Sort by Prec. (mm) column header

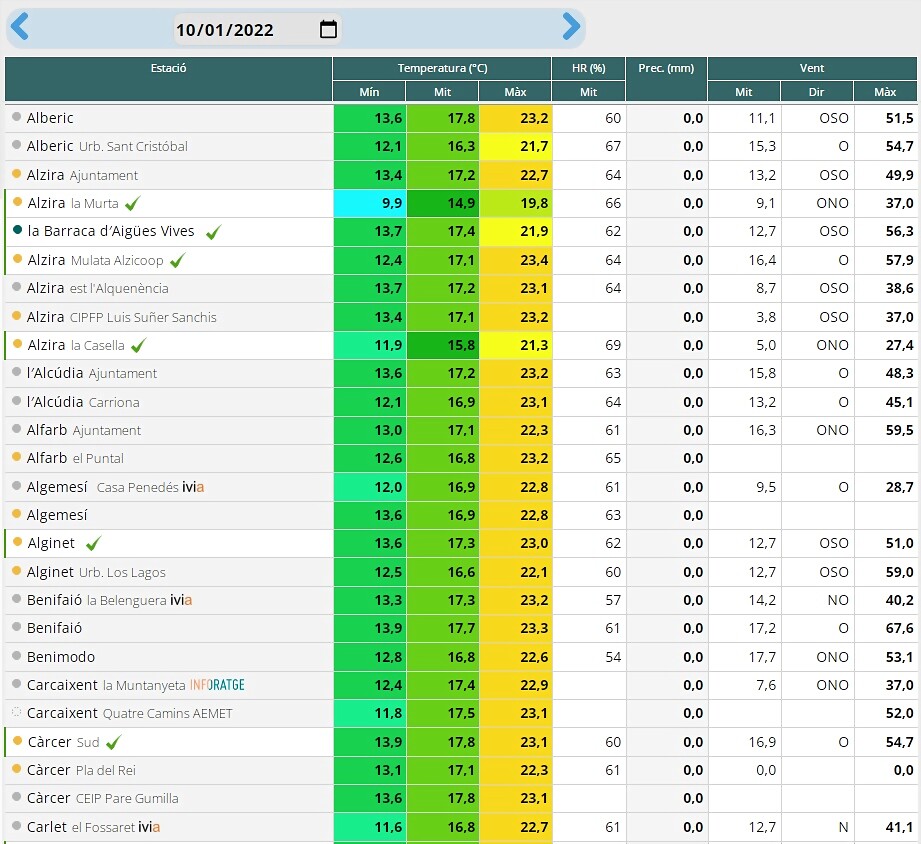pyautogui.click(x=666, y=79)
